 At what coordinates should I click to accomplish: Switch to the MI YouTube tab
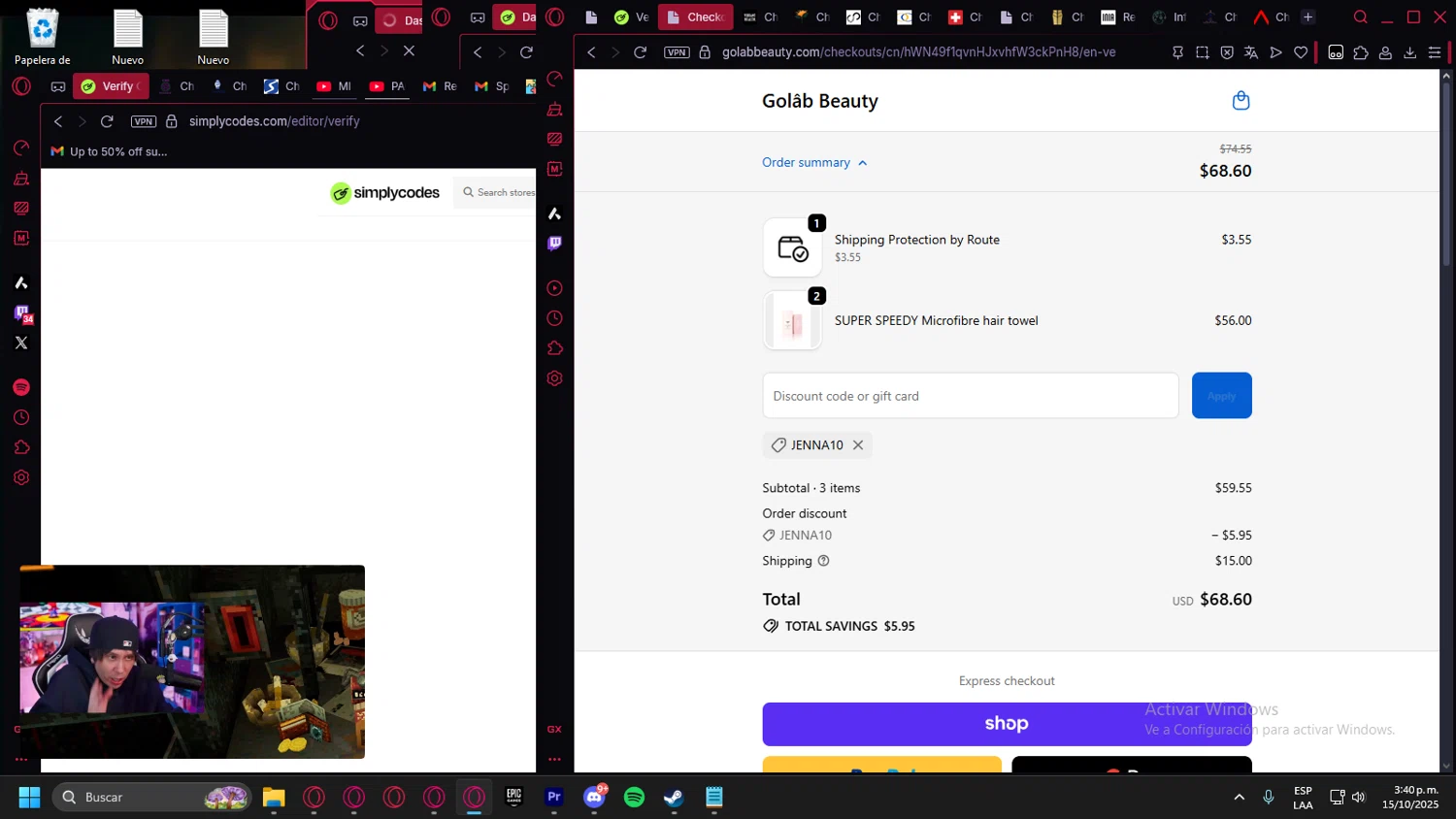(x=334, y=86)
